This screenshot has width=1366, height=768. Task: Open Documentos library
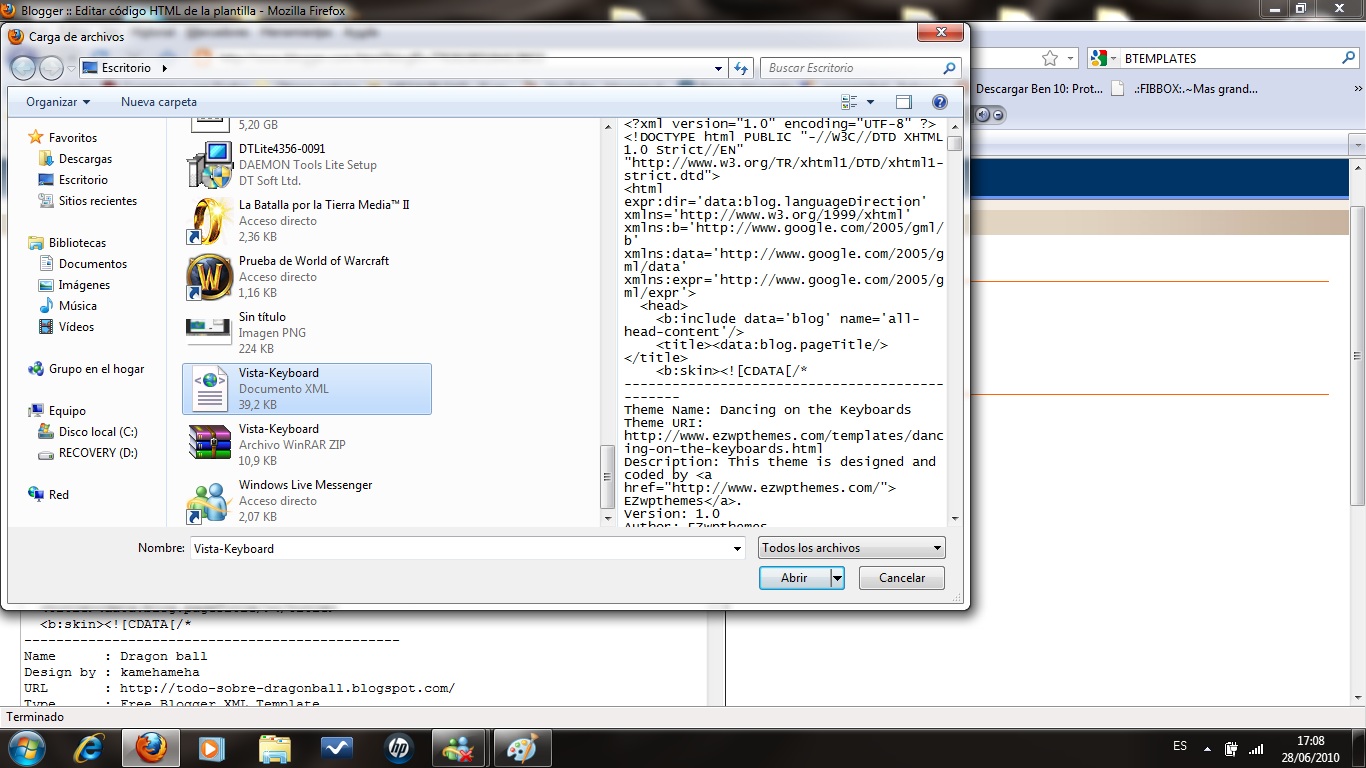[93, 264]
